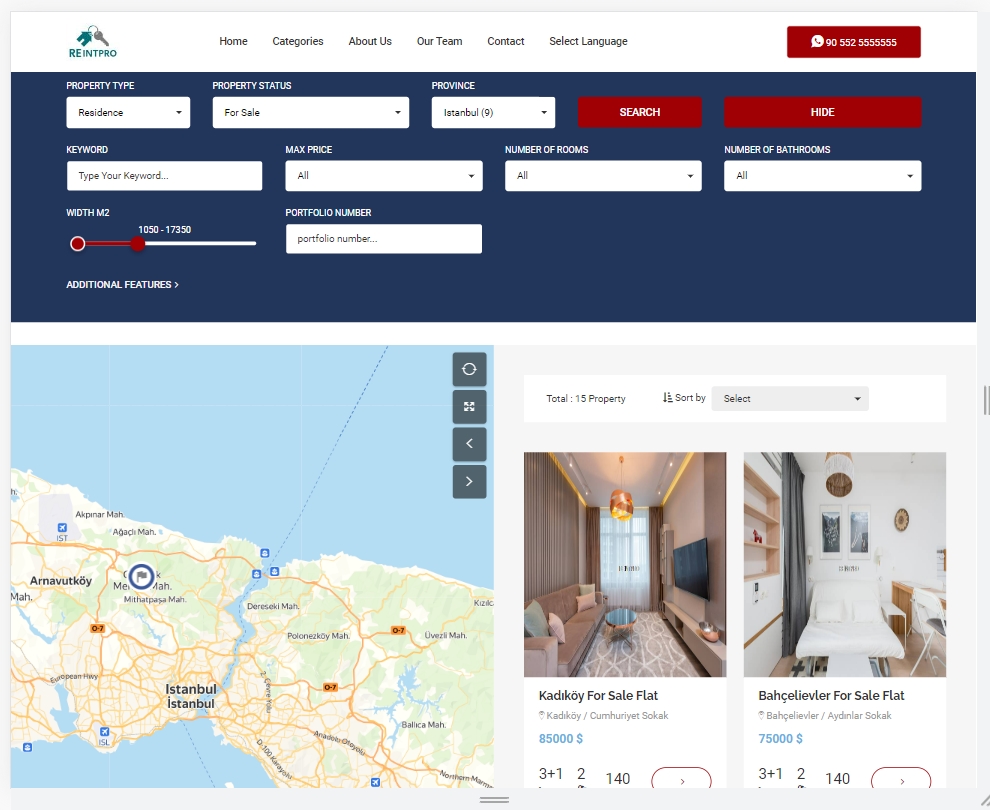
Task: Click Kadıköy / Cumhuriyet Sokak address
Action: click(x=607, y=715)
